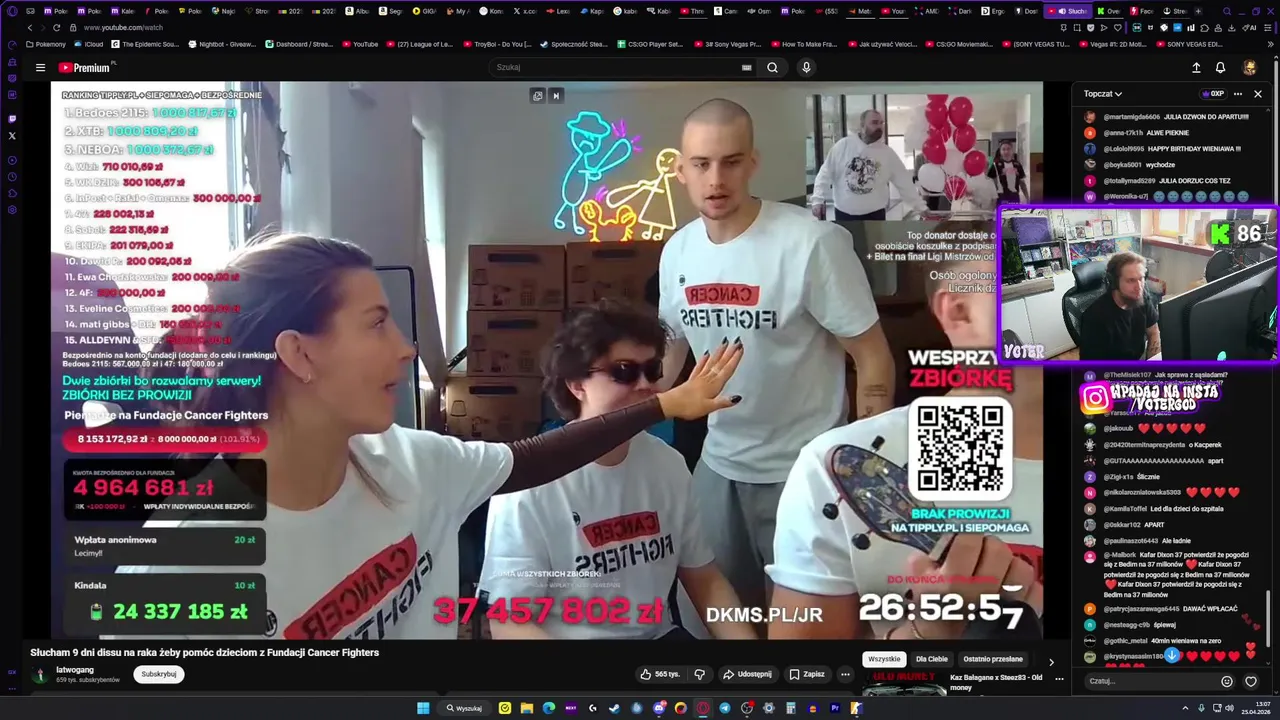Open the YouTube bookmark in bookmarks bar
Viewport: 1280px width, 720px height.
tap(360, 44)
